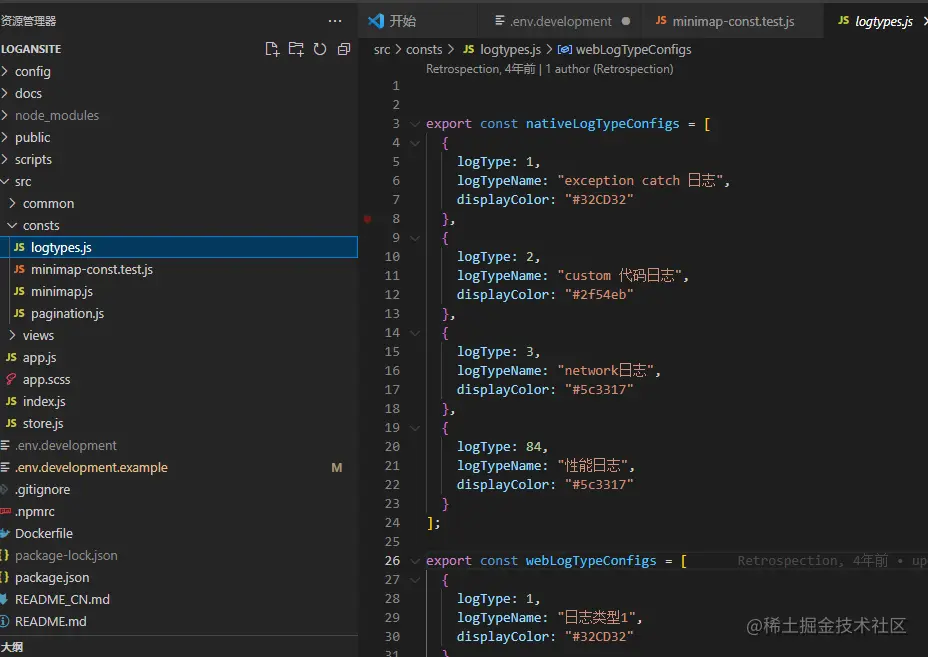Screen dimensions: 928x657
Task: Expand the node_modules folder
Action: click(5, 115)
